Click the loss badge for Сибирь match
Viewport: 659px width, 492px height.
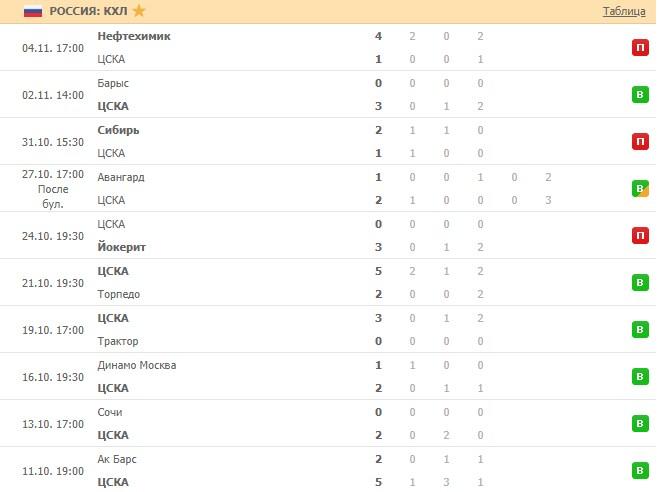[640, 142]
